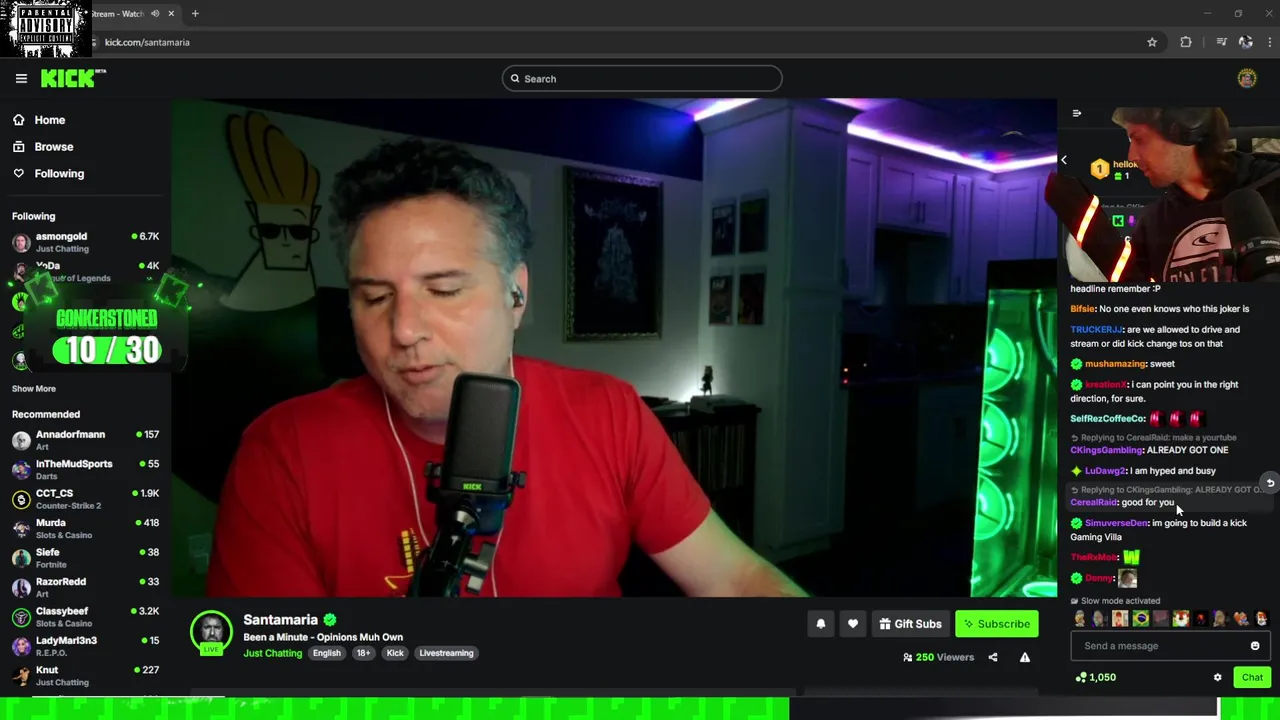Open a new browser tab
Viewport: 1280px width, 720px height.
195,14
